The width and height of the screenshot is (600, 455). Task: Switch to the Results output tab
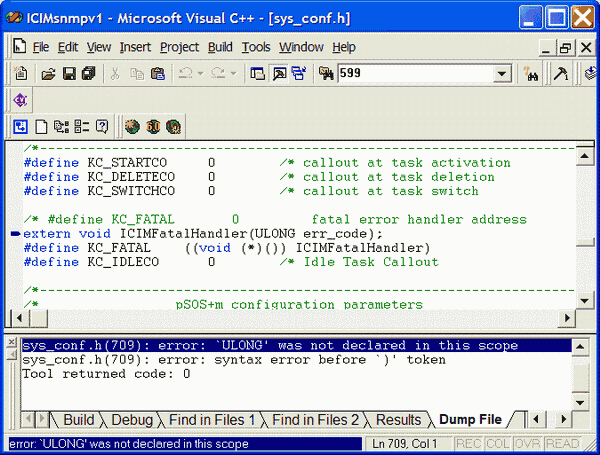(x=398, y=420)
